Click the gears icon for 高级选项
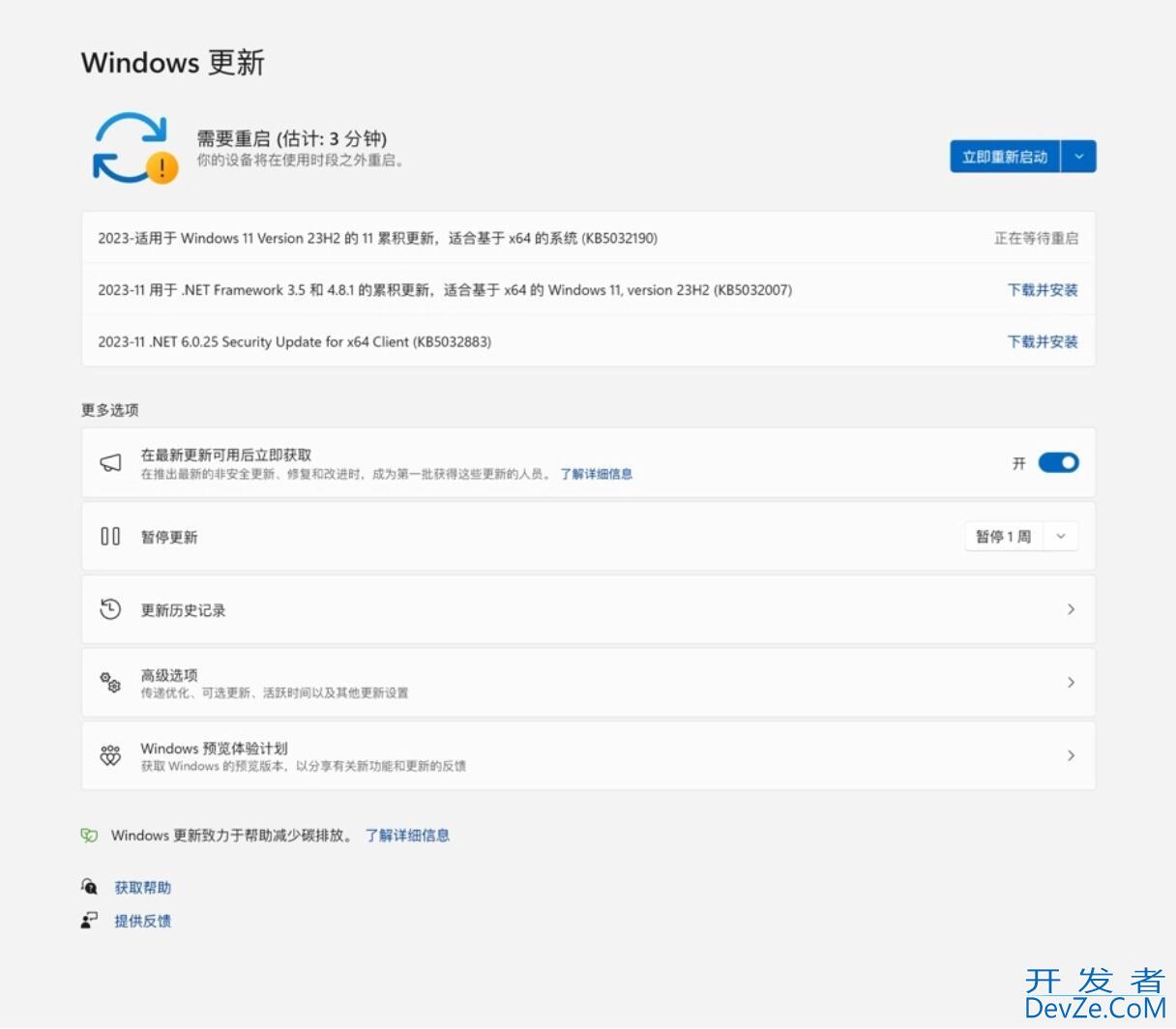The height and width of the screenshot is (1029, 1176). (x=110, y=683)
